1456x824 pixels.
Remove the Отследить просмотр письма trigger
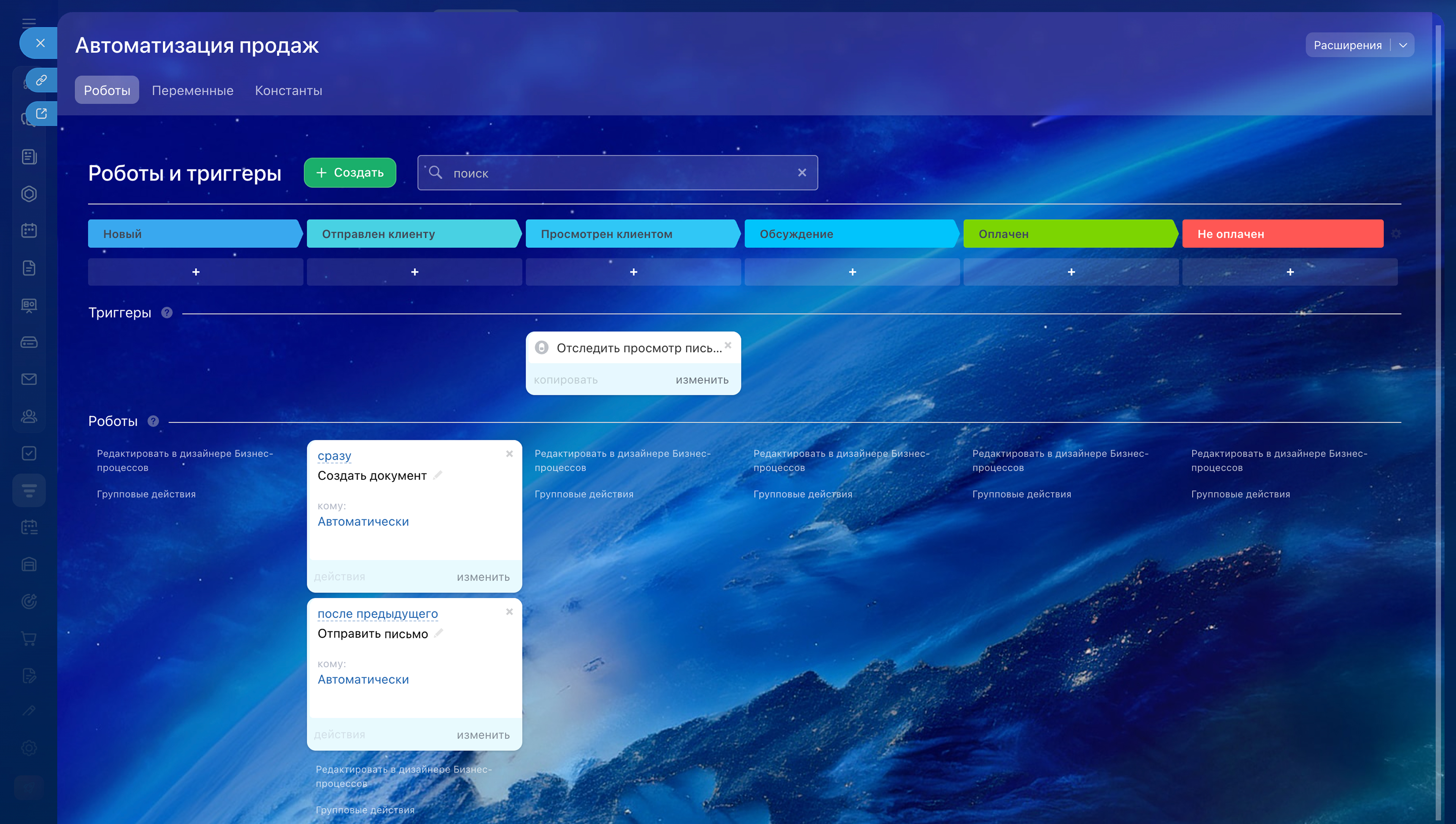[x=728, y=345]
